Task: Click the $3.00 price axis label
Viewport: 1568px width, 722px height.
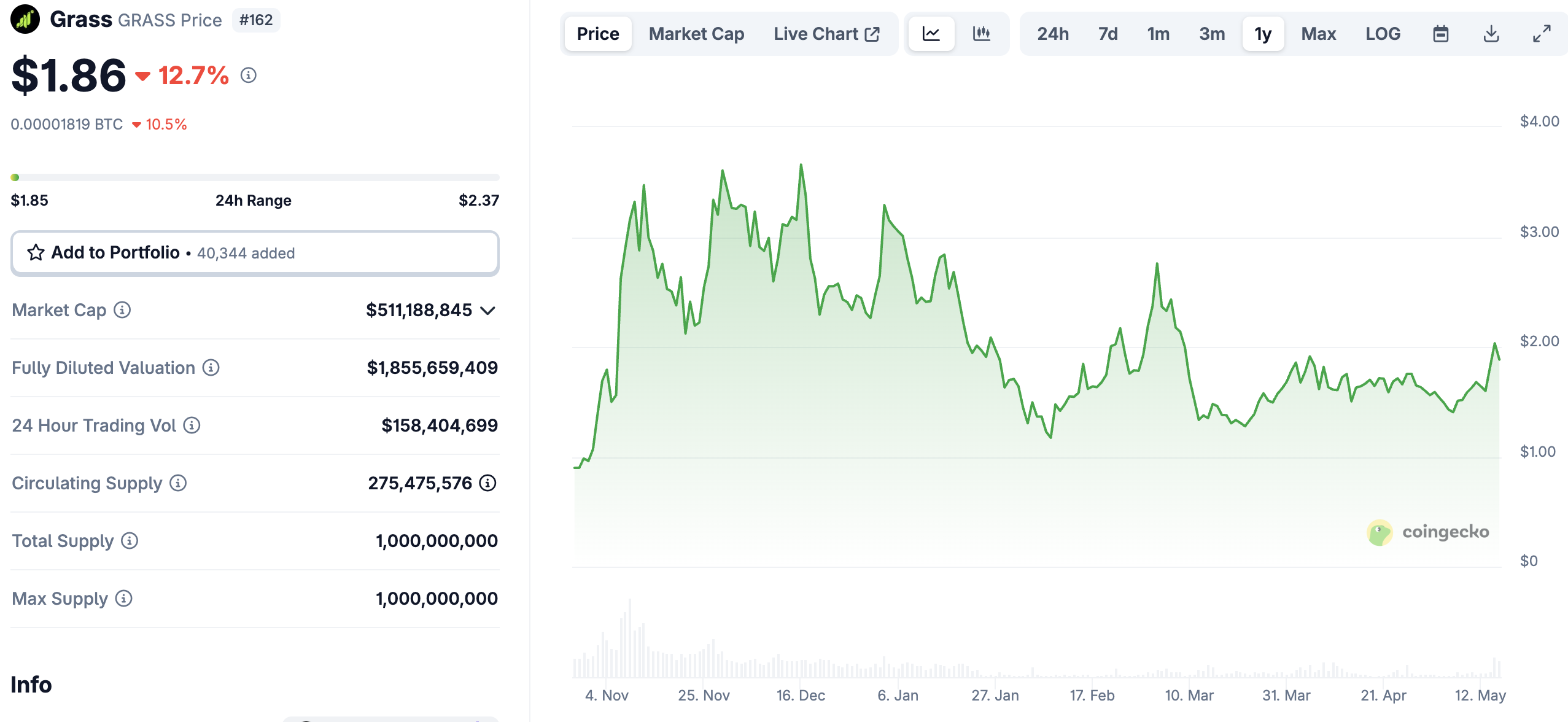Action: pyautogui.click(x=1539, y=232)
